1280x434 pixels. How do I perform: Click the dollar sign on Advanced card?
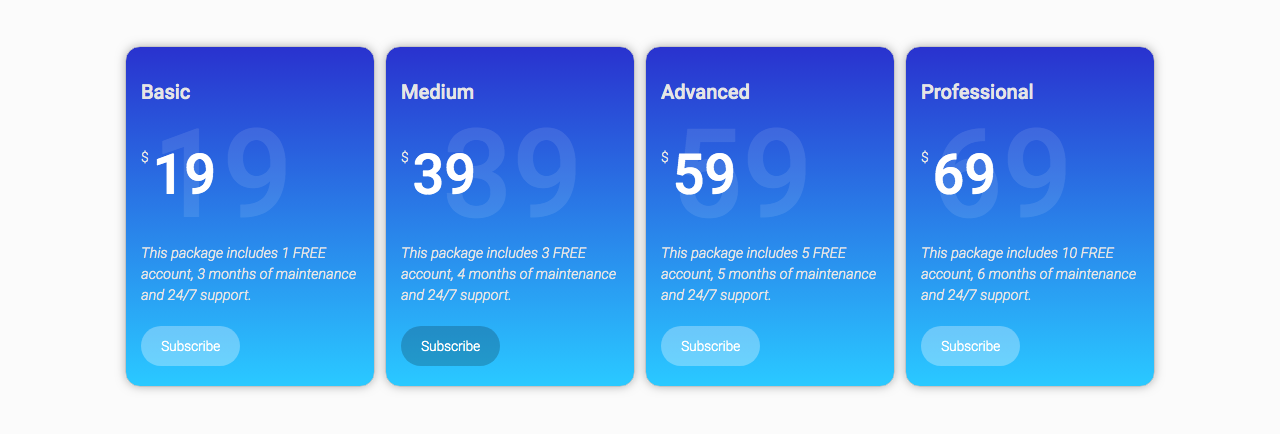[x=665, y=157]
